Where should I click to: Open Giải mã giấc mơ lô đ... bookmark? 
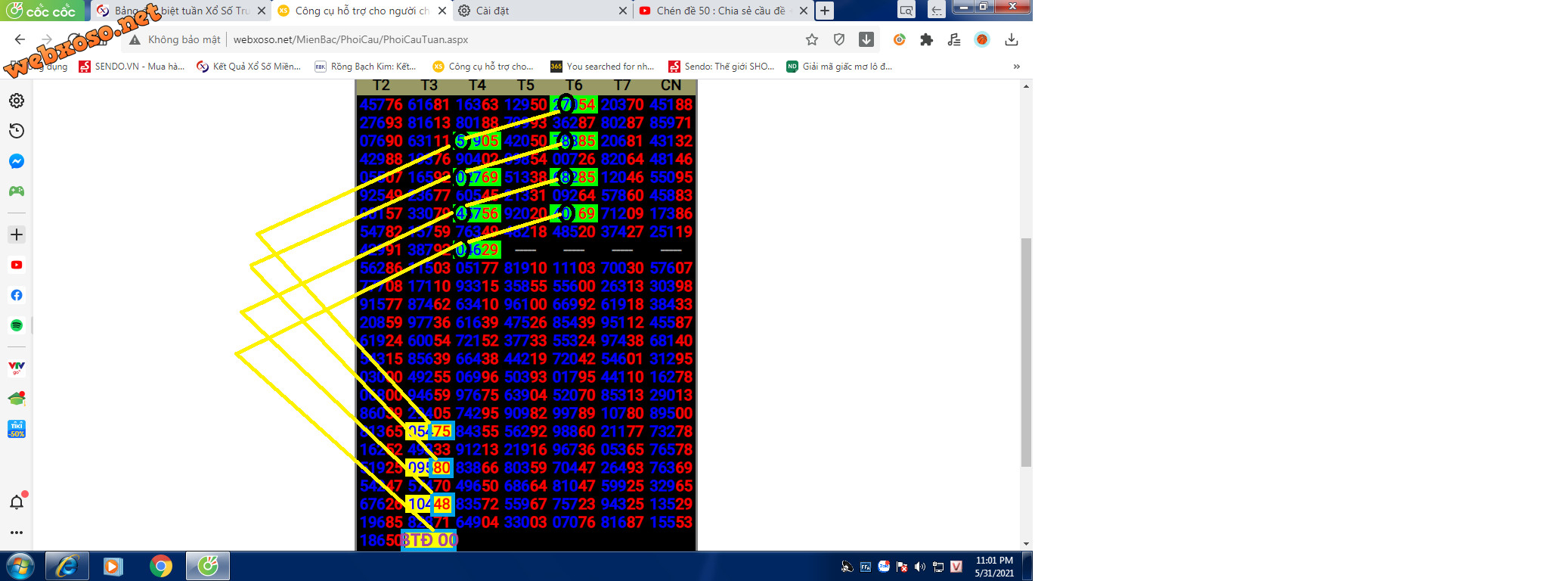[839, 67]
